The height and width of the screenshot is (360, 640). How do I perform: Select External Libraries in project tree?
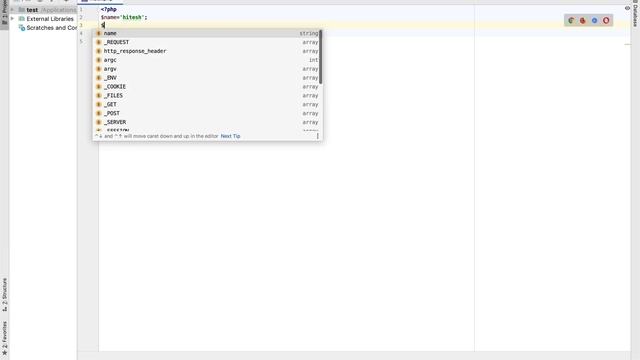click(50, 19)
